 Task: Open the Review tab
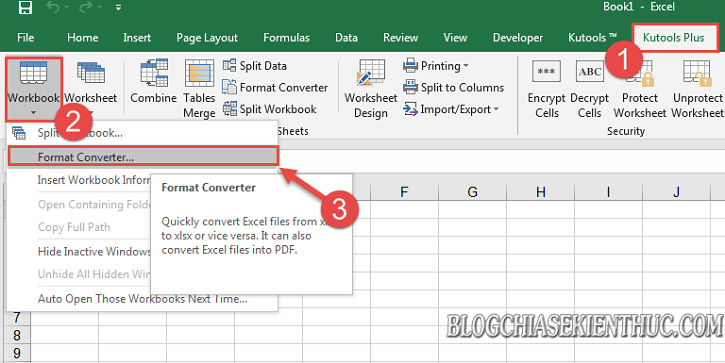400,37
